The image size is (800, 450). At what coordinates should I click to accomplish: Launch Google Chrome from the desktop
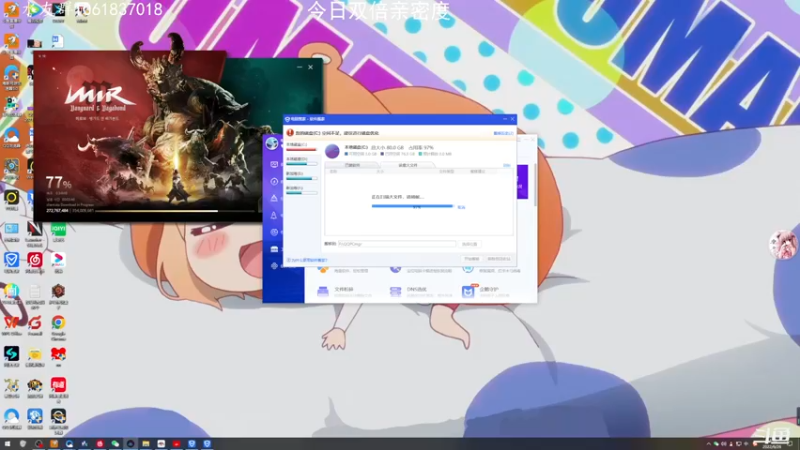(x=58, y=322)
